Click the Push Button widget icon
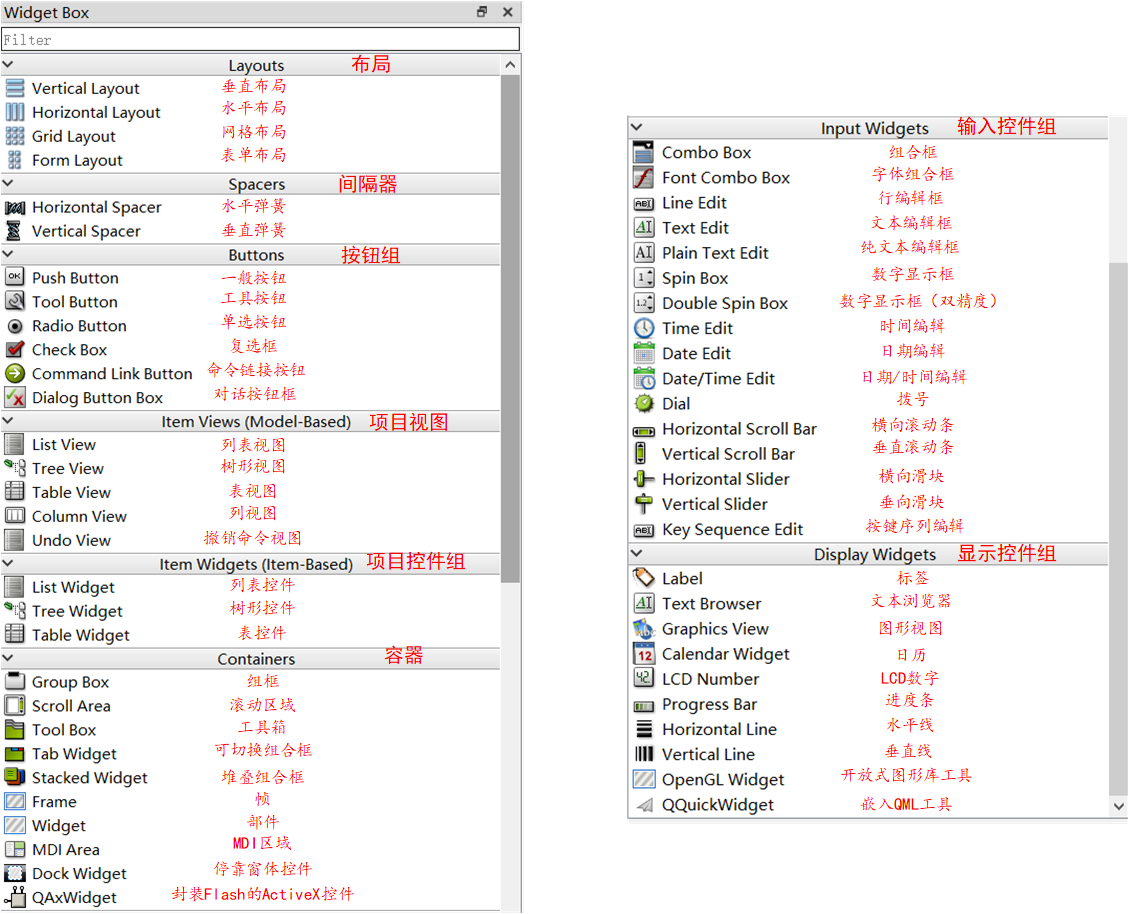Viewport: 1129px width, 914px height. 14,277
